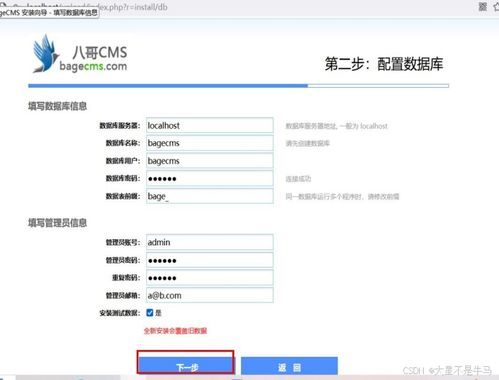This screenshot has height=380, width=499.
Task: Toggle the 安装测试数据 checkbox
Action: pyautogui.click(x=150, y=313)
